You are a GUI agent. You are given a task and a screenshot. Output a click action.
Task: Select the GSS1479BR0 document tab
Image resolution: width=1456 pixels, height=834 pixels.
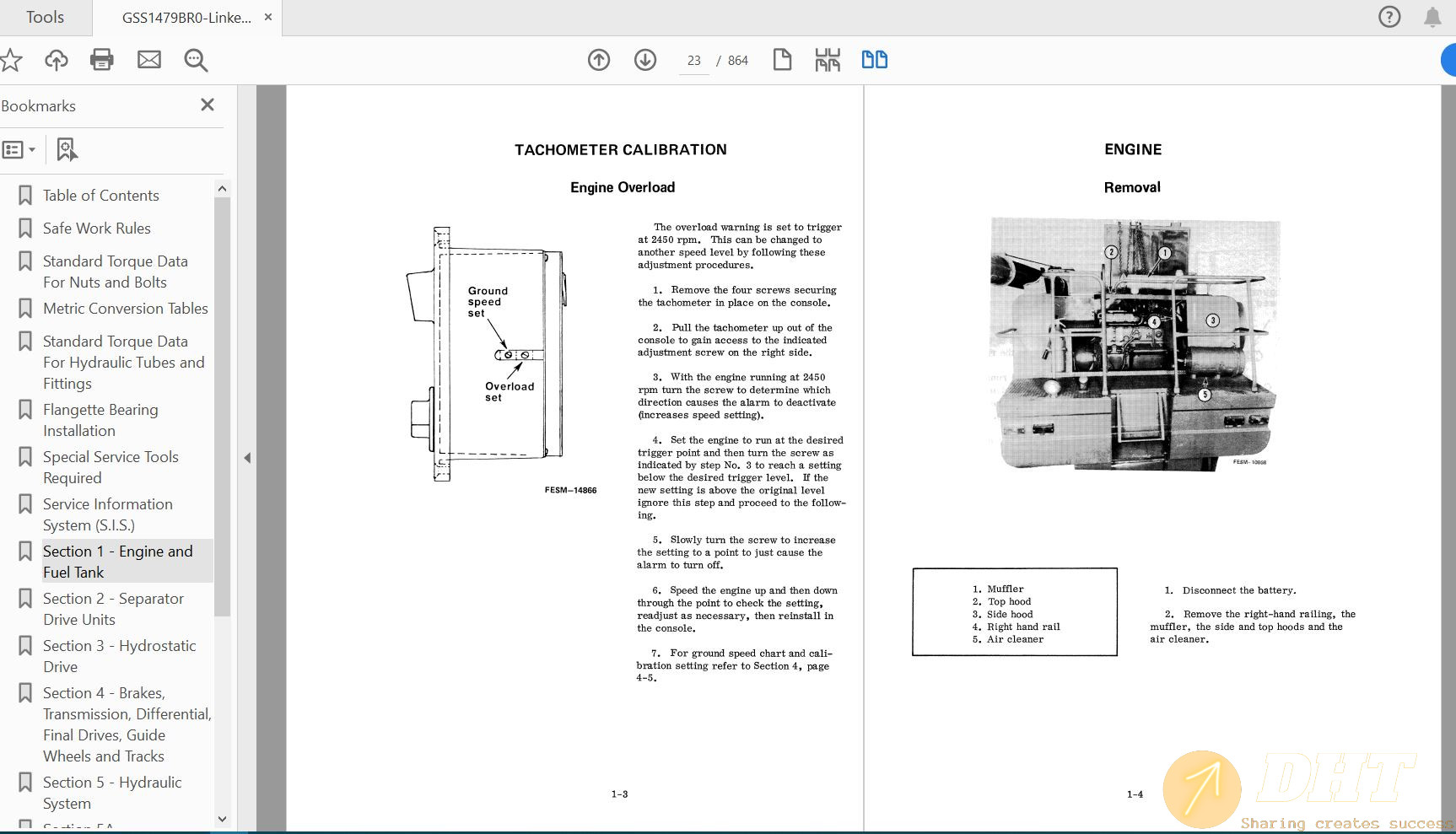(x=186, y=18)
